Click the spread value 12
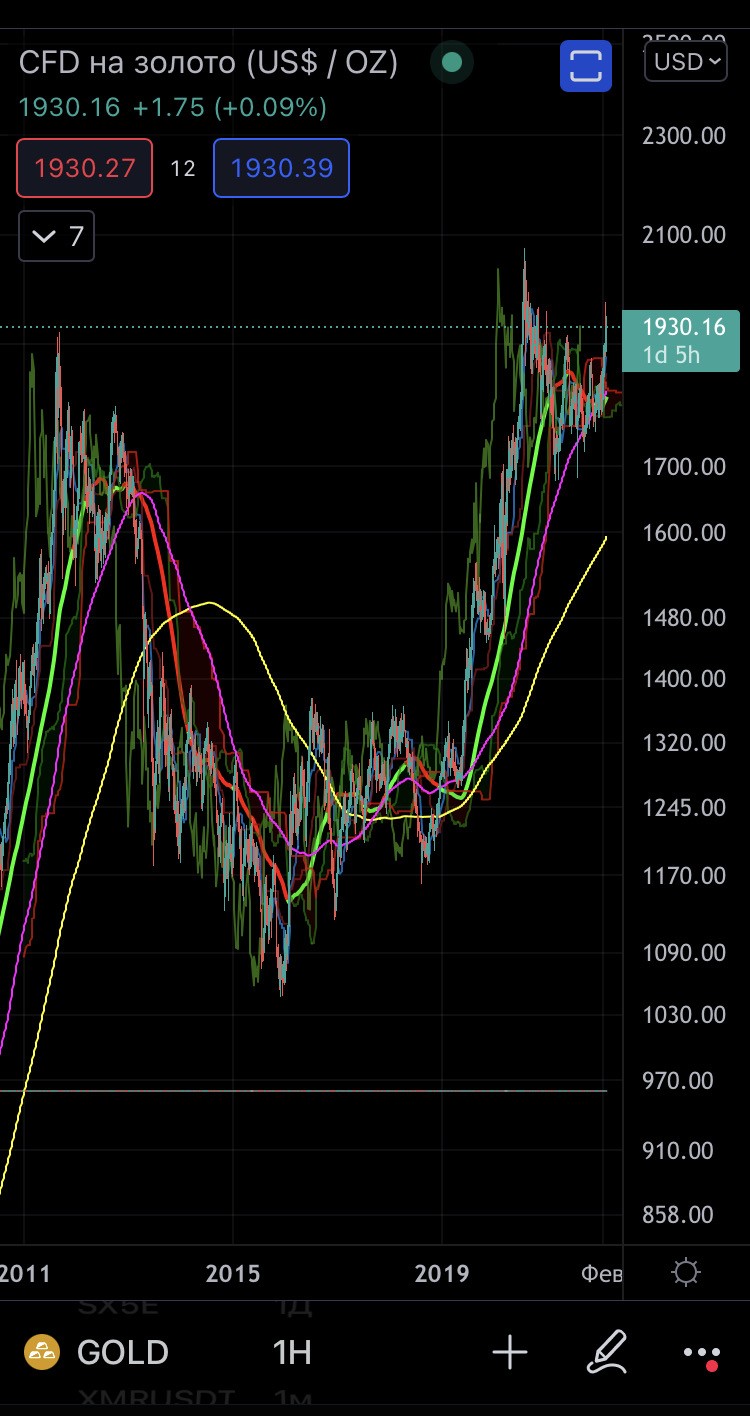750x1416 pixels. pyautogui.click(x=183, y=168)
